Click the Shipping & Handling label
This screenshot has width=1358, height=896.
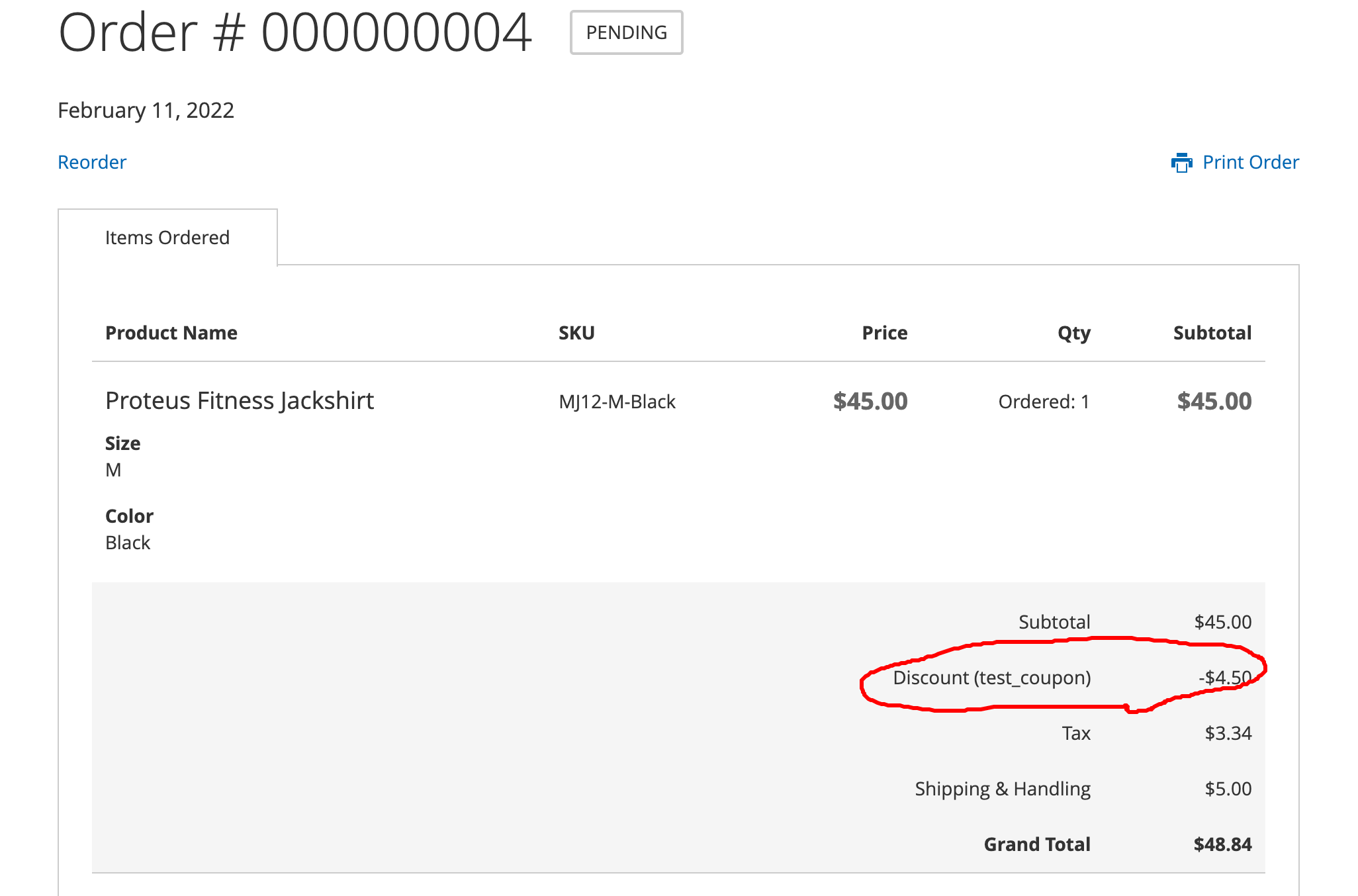click(x=1003, y=788)
